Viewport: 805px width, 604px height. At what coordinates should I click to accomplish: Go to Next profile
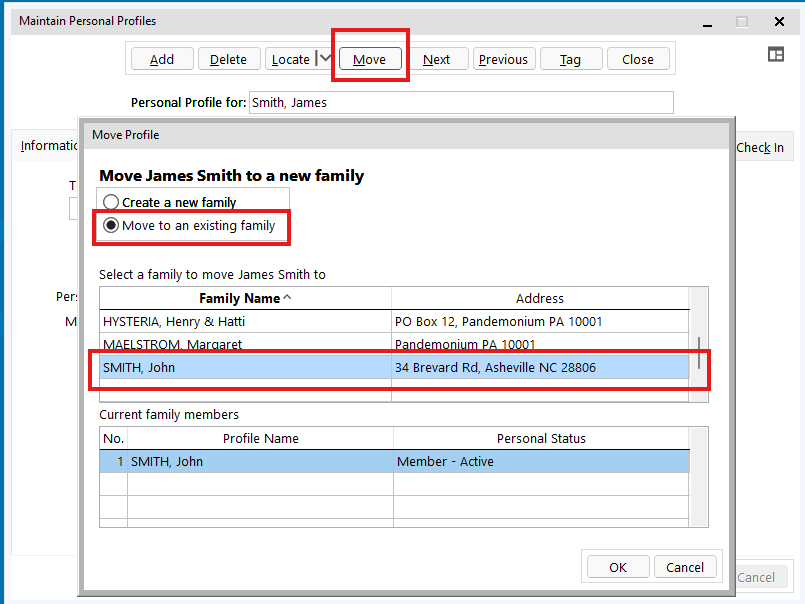coord(436,59)
